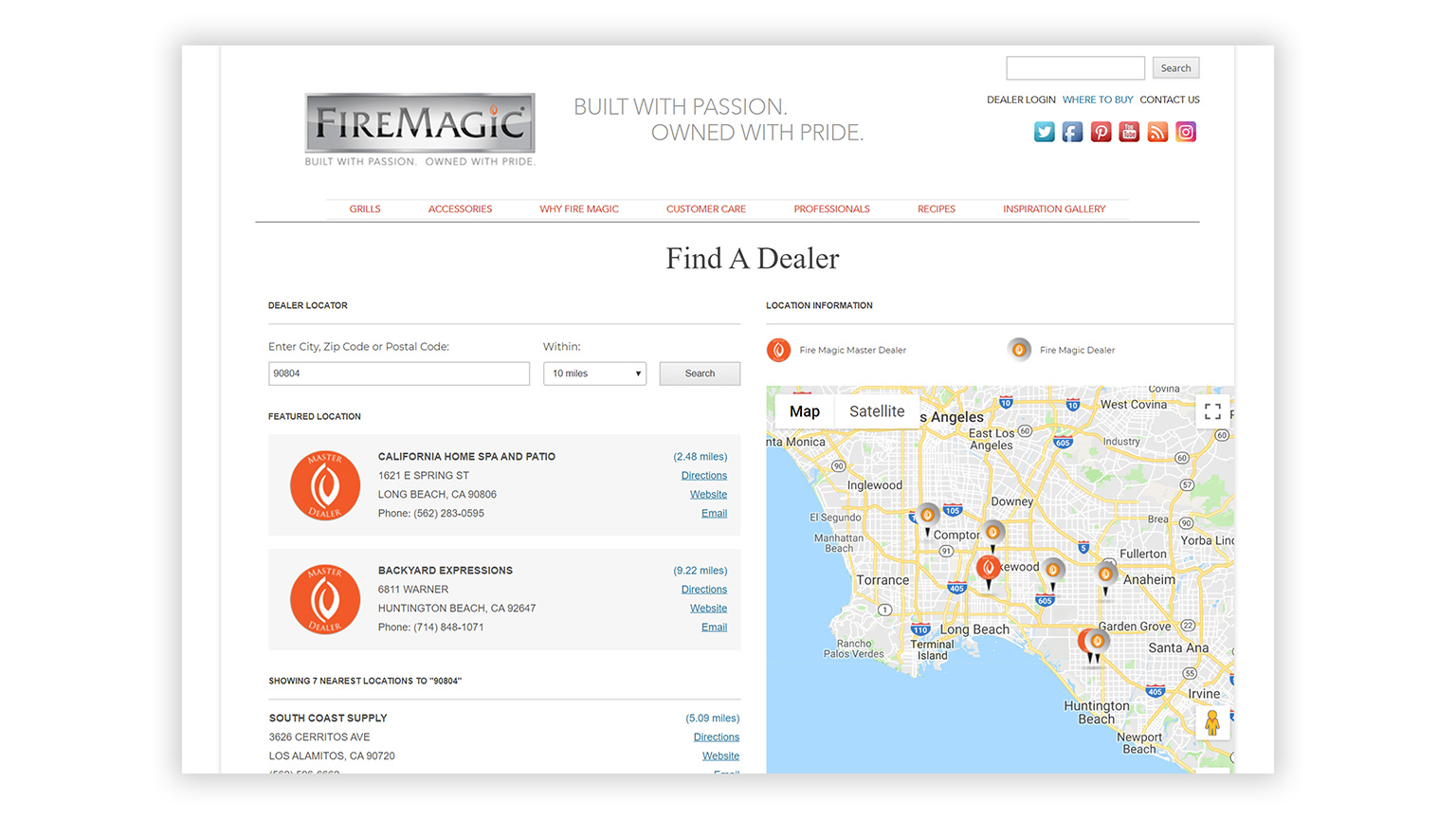Open the Contact Us link
This screenshot has height=819, width=1456.
[1170, 100]
